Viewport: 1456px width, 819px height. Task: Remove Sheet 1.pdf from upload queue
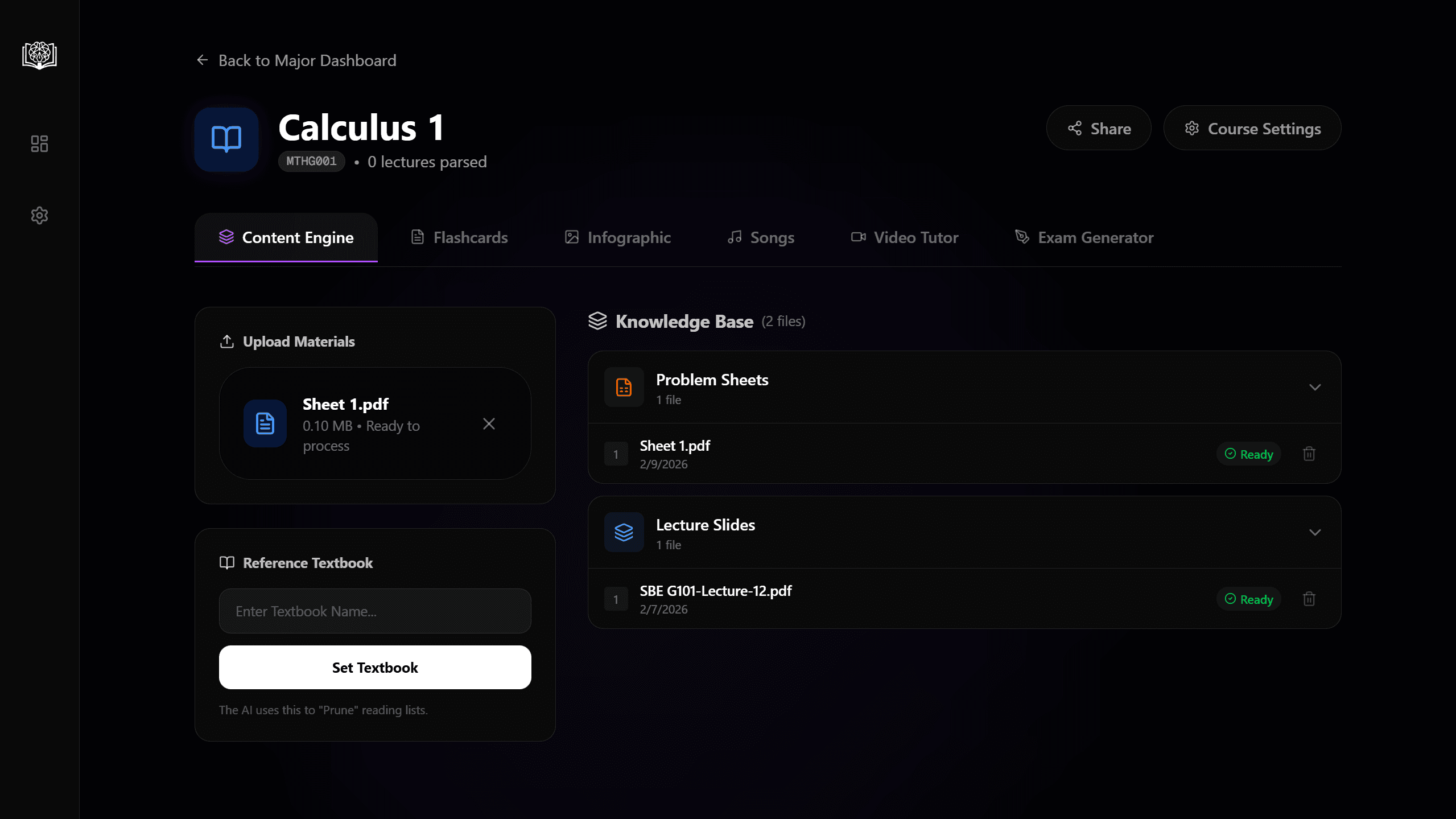coord(489,423)
